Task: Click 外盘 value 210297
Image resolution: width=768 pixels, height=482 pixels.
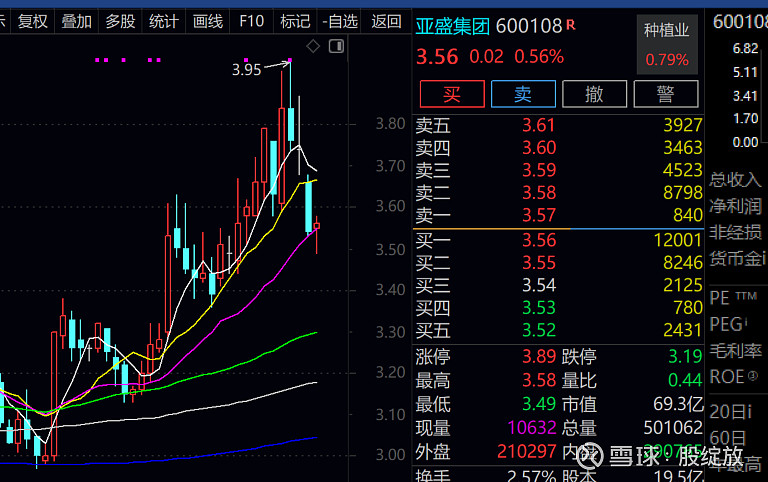Action: 527,452
